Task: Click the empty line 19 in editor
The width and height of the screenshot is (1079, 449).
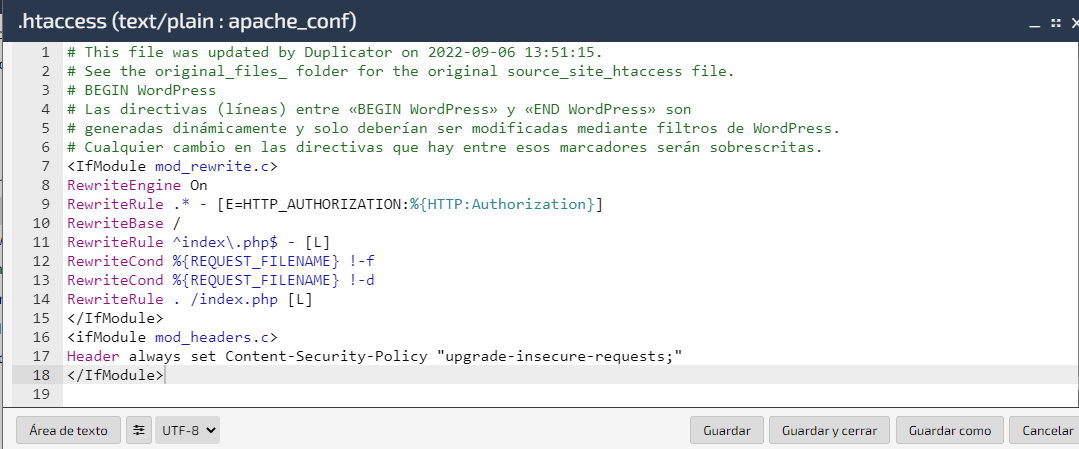Action: (x=571, y=394)
